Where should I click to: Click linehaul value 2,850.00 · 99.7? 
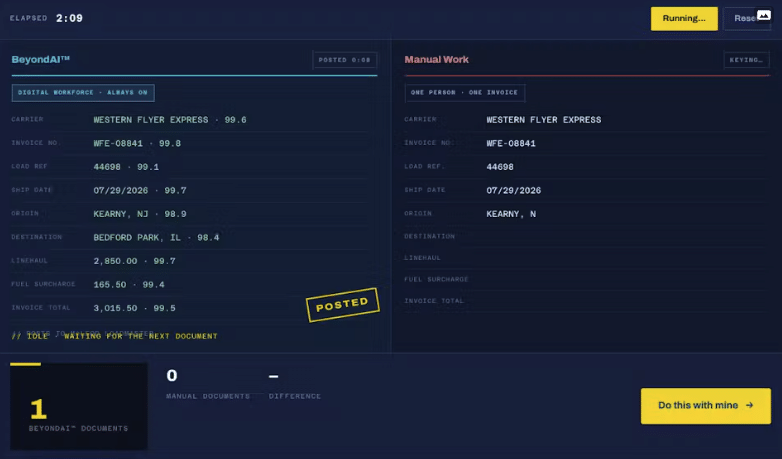pos(134,261)
